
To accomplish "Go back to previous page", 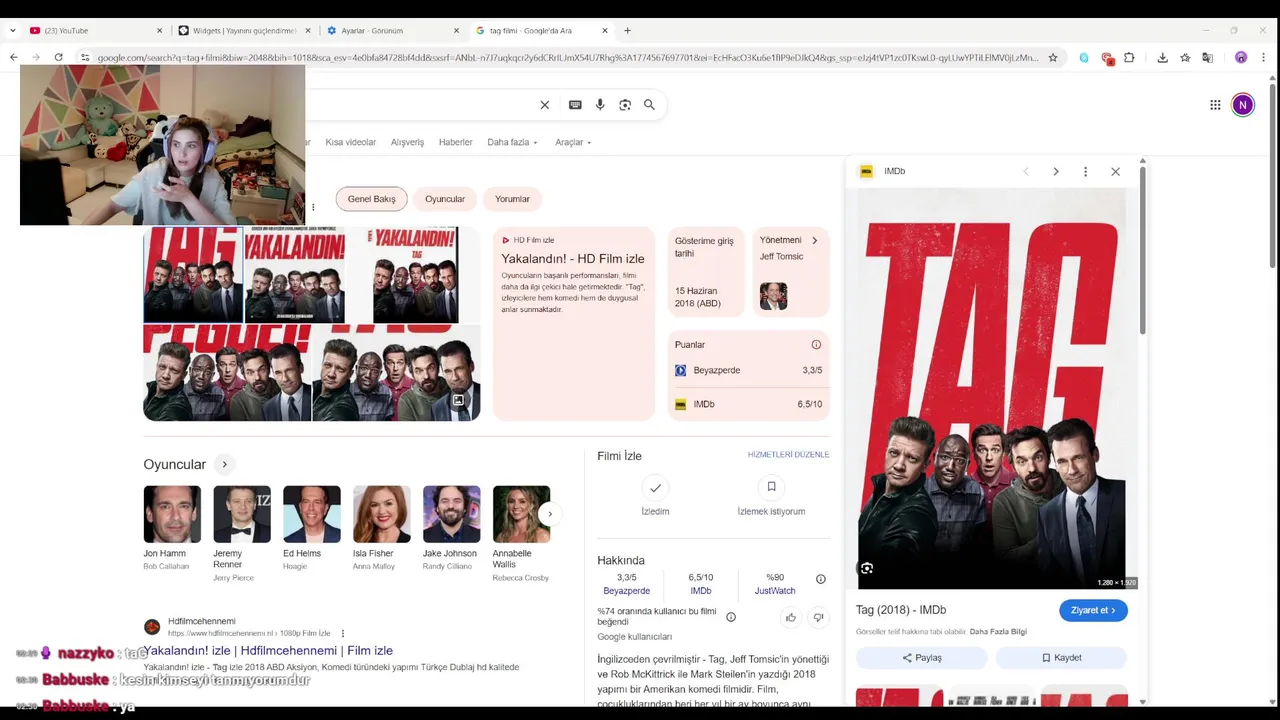I will click(x=14, y=58).
